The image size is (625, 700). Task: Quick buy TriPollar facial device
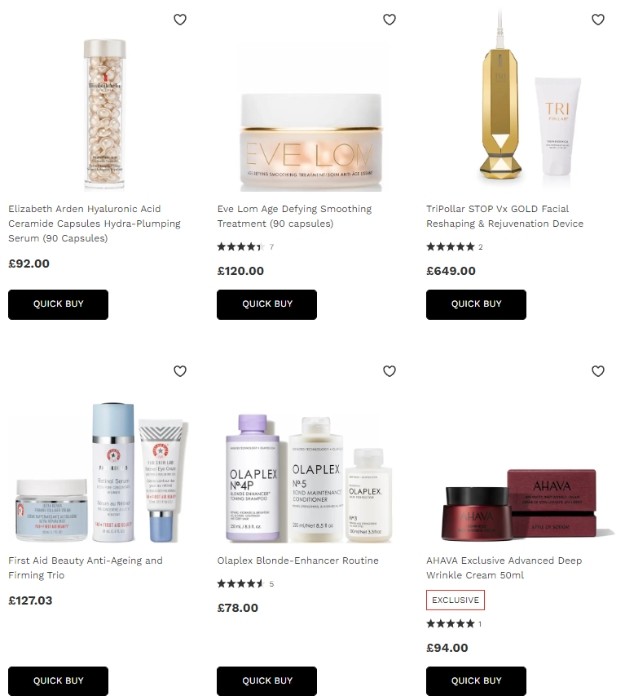[x=476, y=304]
